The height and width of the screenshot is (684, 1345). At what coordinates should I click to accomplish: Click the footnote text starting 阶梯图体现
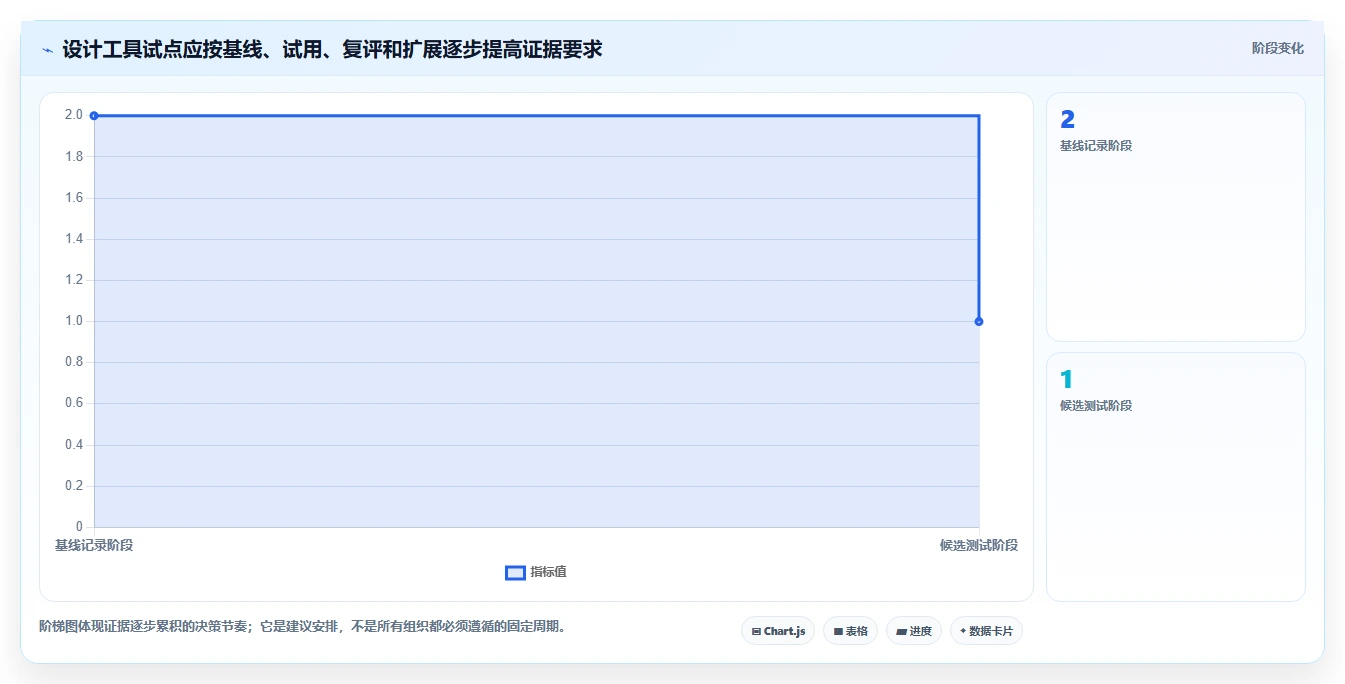(304, 627)
